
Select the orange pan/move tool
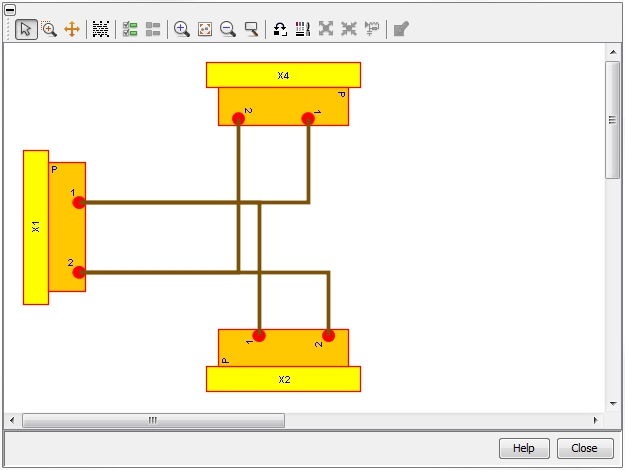pos(72,29)
